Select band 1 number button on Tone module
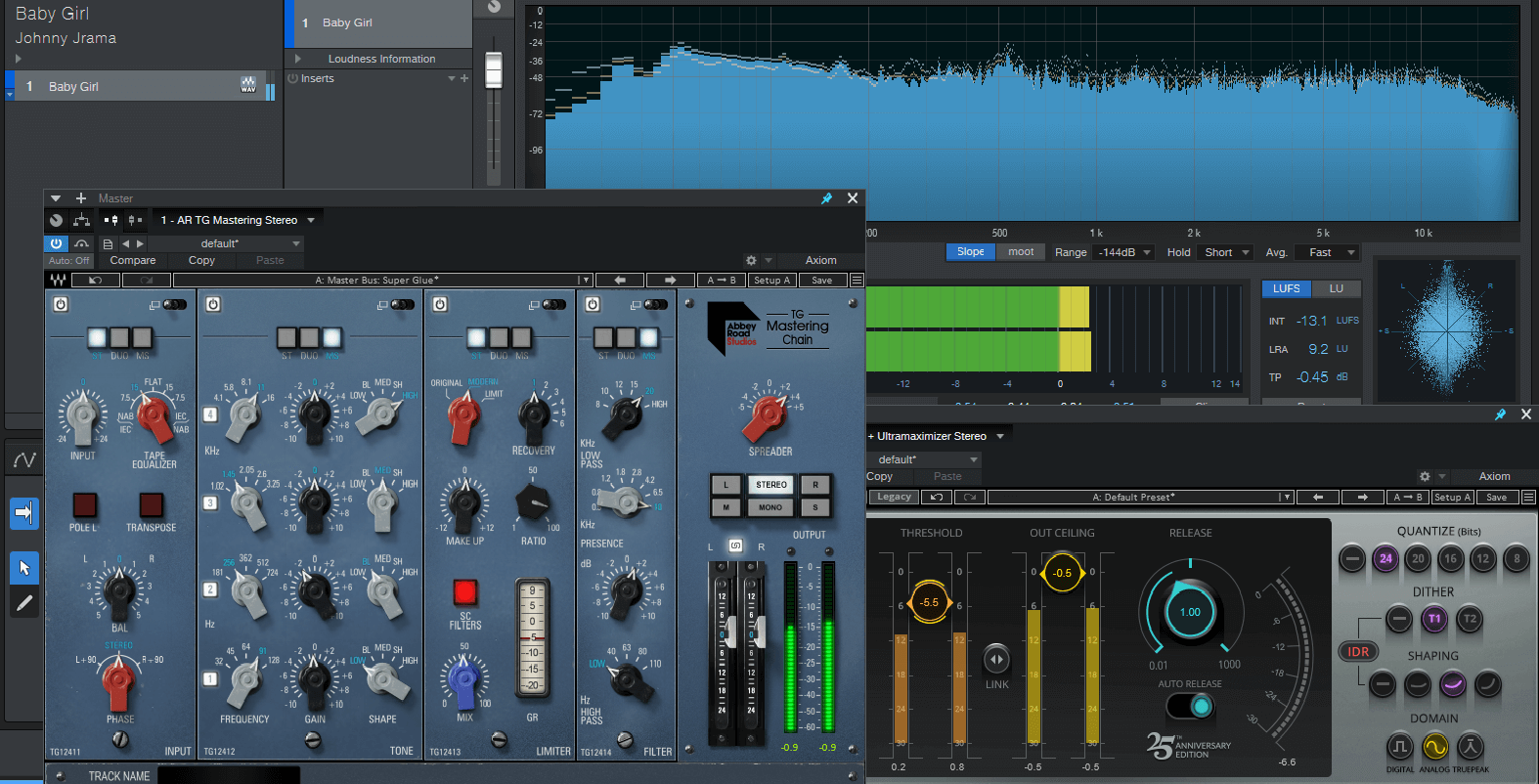 210,678
